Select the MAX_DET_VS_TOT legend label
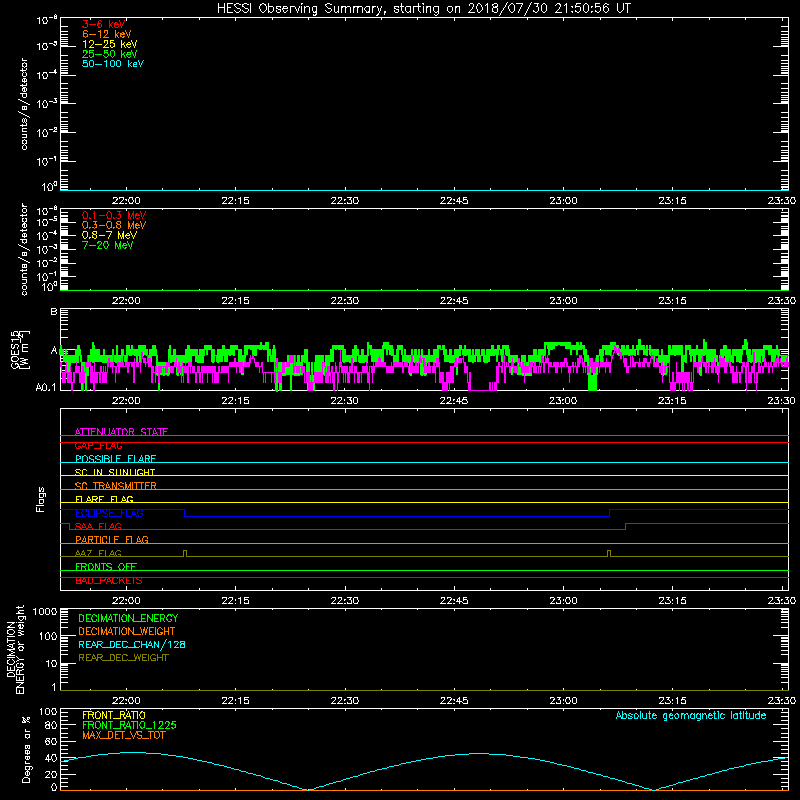Viewport: 800px width, 800px height. pos(124,735)
